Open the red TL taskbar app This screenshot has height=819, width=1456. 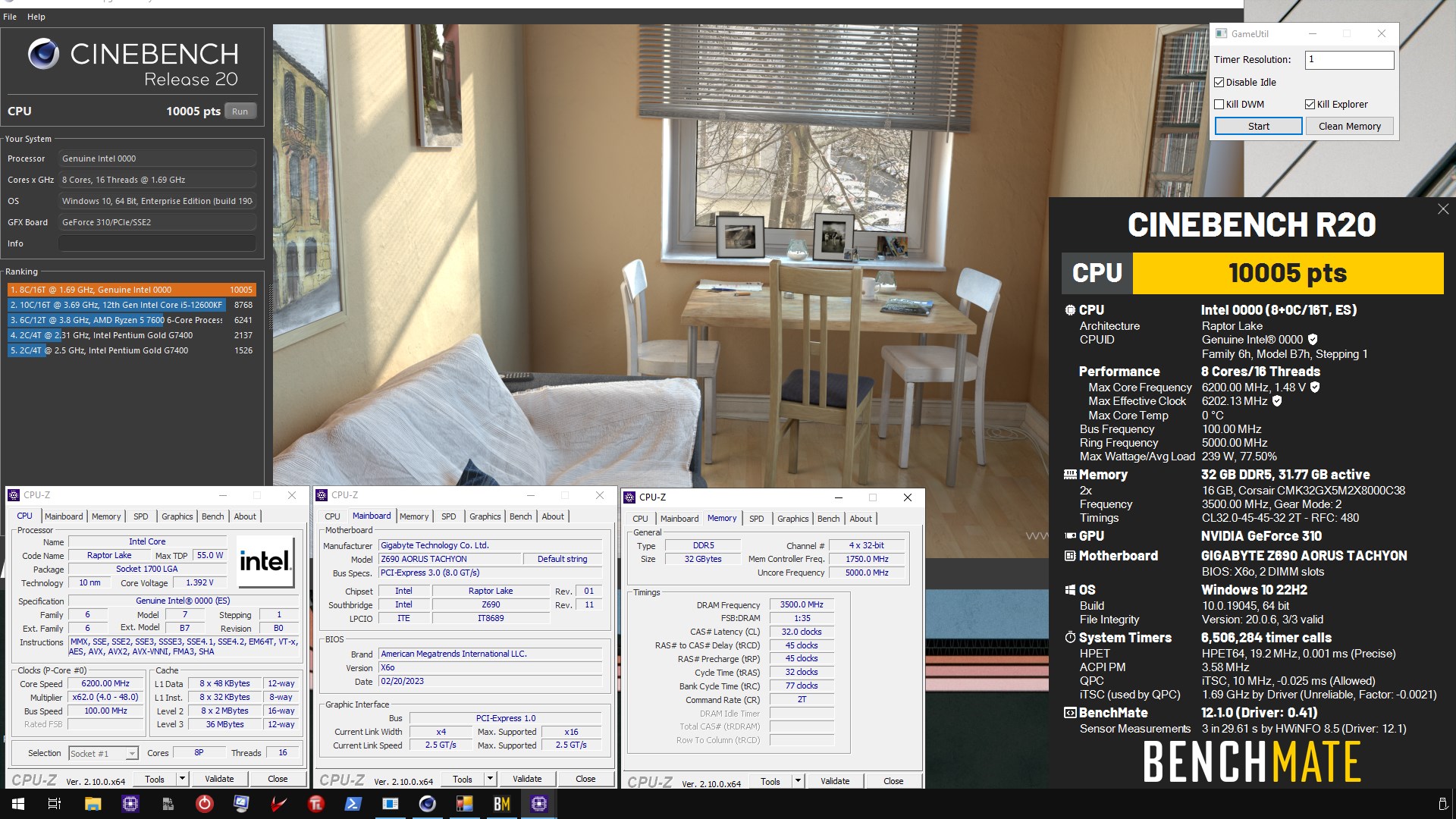[316, 804]
